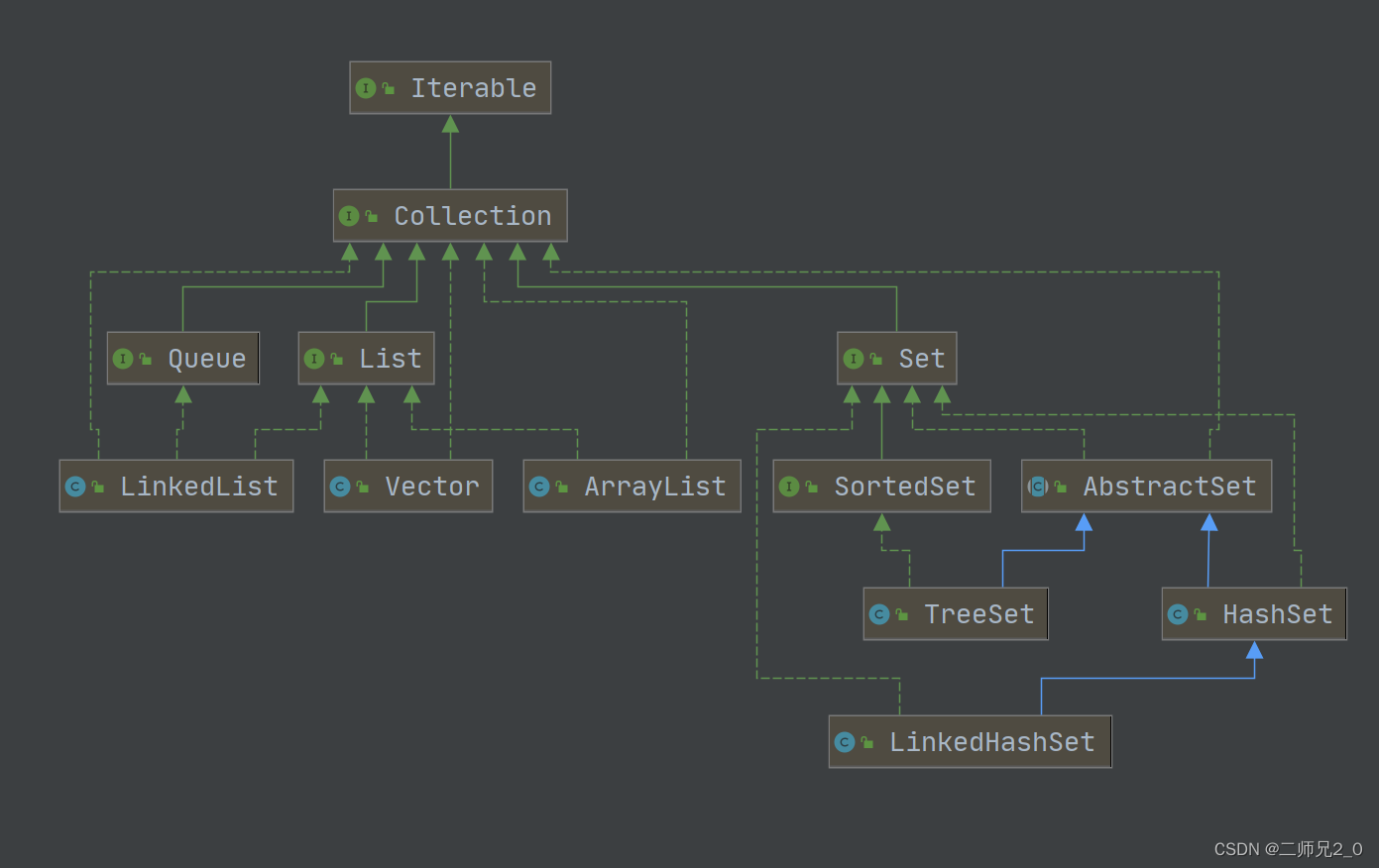The height and width of the screenshot is (868, 1379).
Task: Click the interface icon on Queue
Action: coord(123,359)
